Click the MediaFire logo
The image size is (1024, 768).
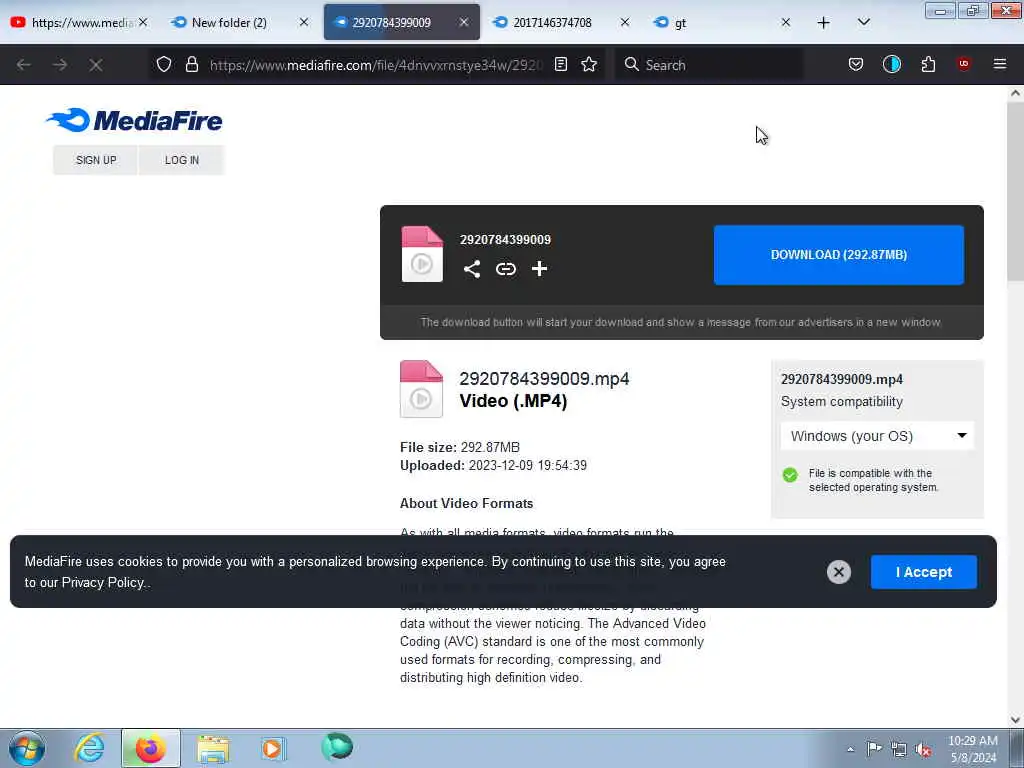coord(135,120)
